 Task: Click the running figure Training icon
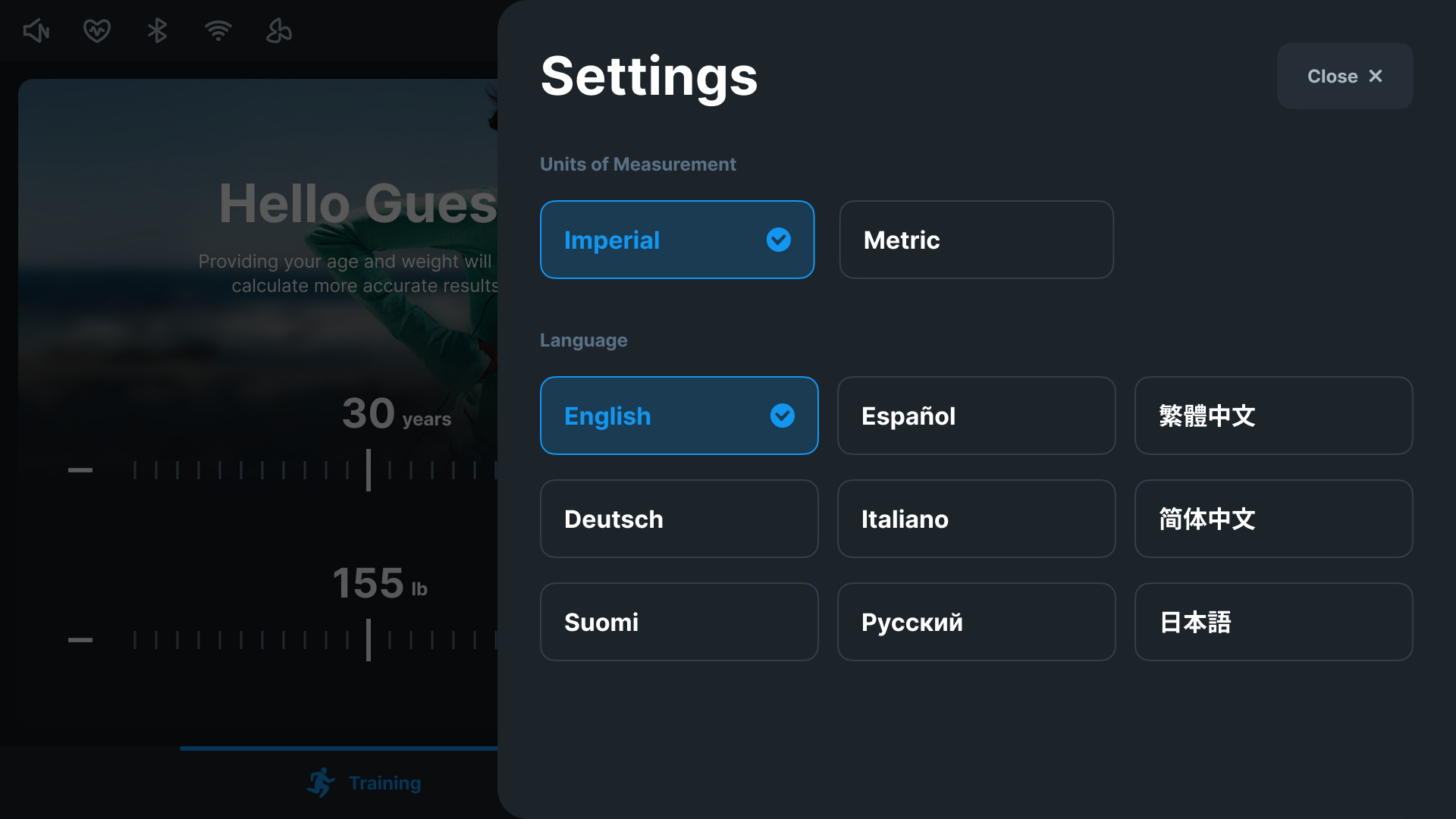pos(321,783)
